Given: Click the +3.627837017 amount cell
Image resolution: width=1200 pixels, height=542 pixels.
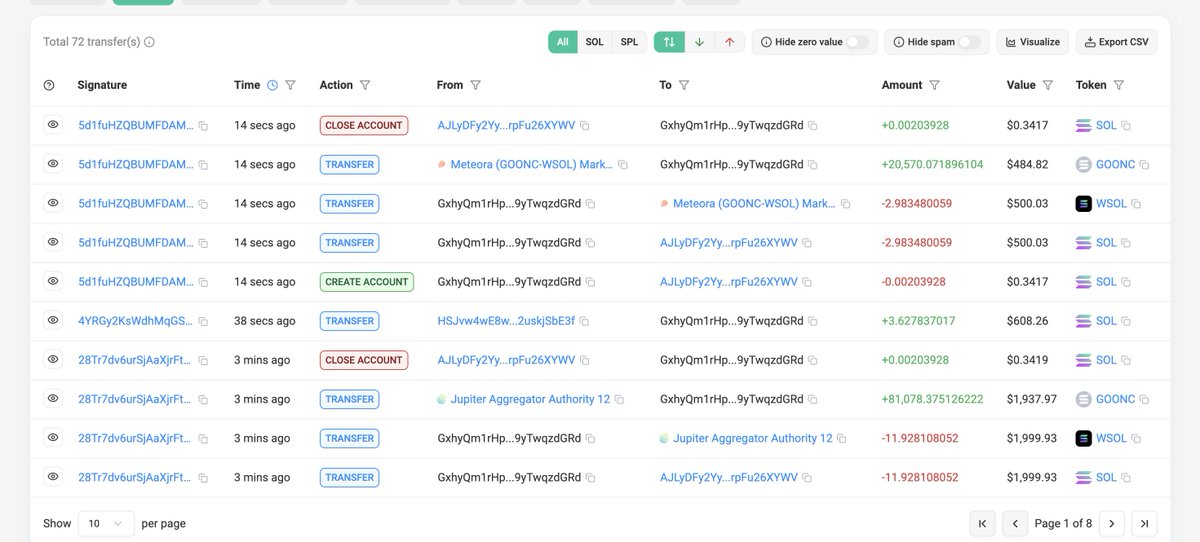Looking at the screenshot, I should (918, 321).
